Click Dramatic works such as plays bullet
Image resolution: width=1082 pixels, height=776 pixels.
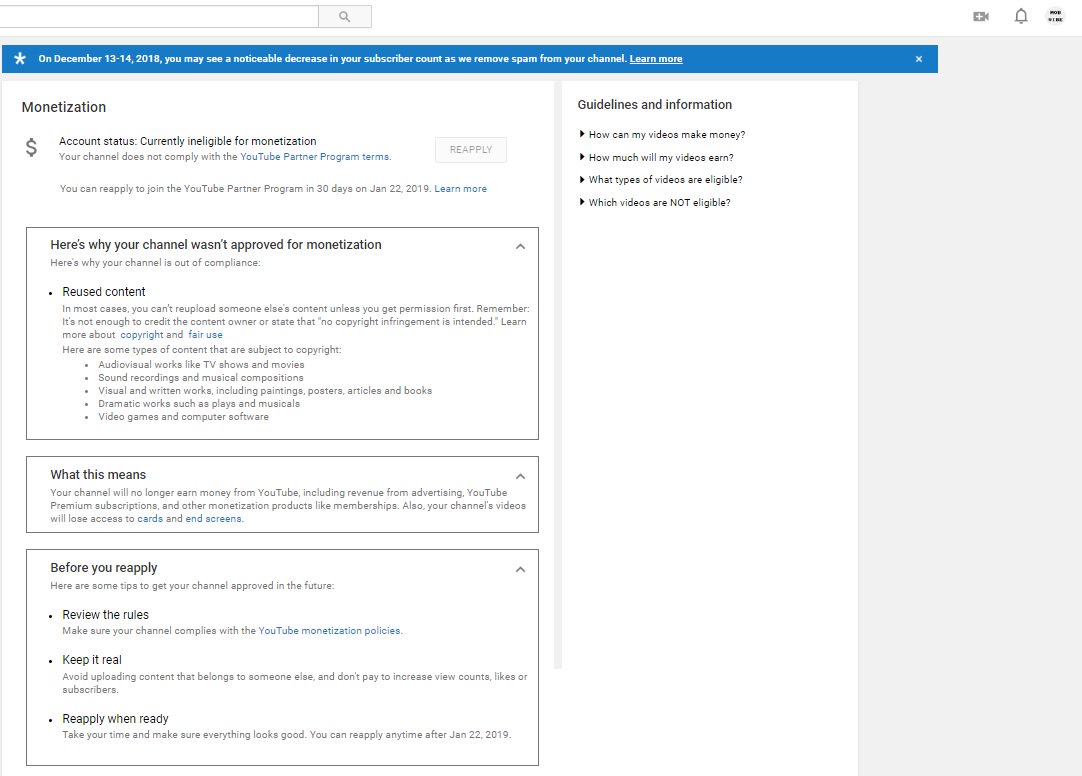pos(199,404)
